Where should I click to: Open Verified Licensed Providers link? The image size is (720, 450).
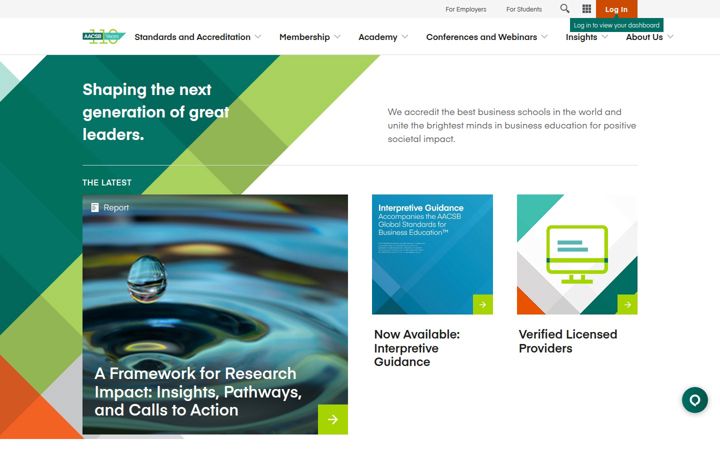[568, 341]
